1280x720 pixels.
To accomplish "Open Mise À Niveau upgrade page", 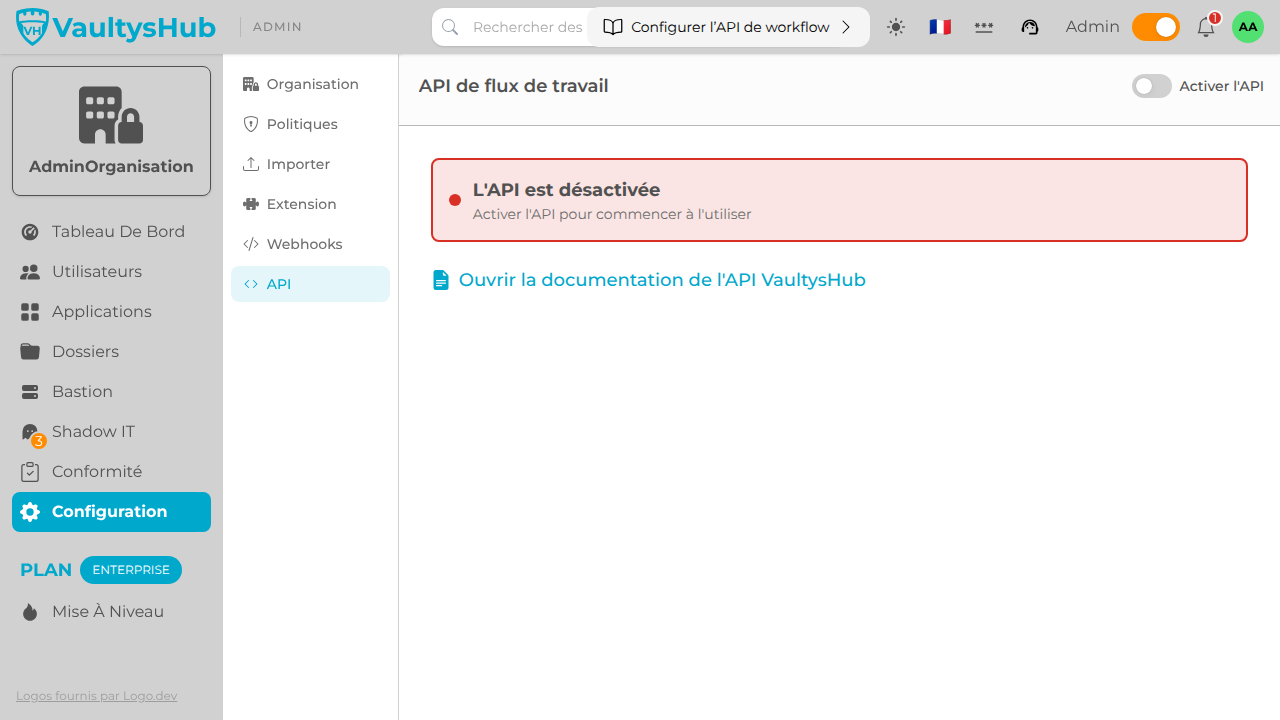I will pos(111,612).
